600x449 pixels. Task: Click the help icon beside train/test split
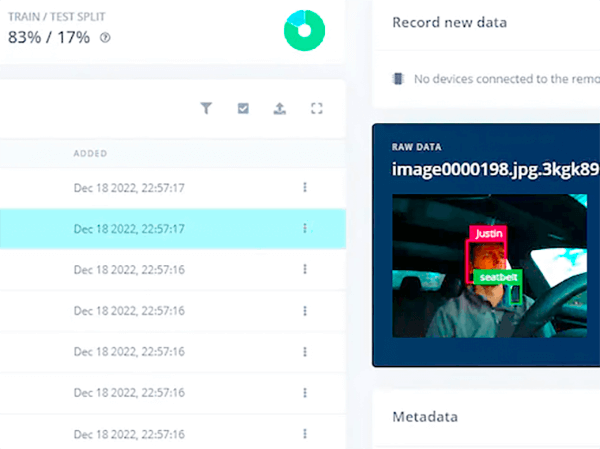tap(106, 38)
